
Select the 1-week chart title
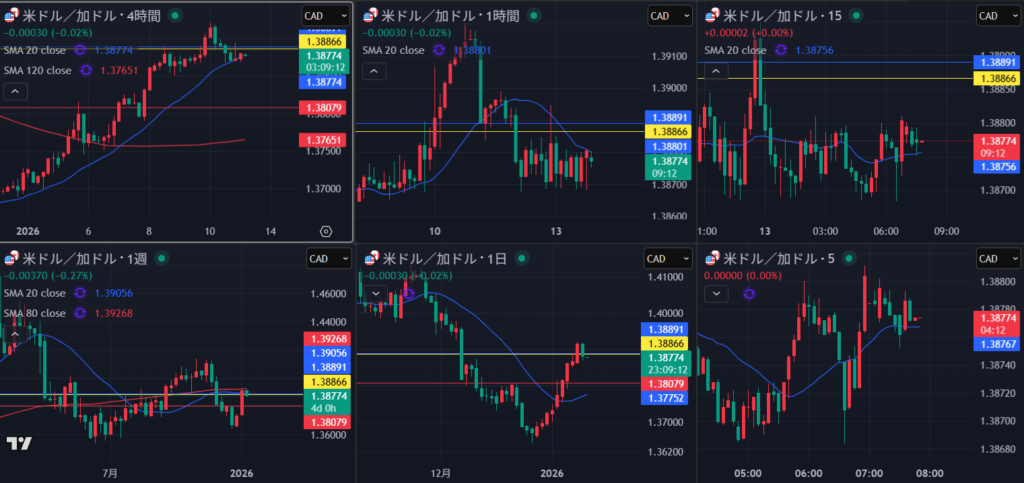pos(84,258)
